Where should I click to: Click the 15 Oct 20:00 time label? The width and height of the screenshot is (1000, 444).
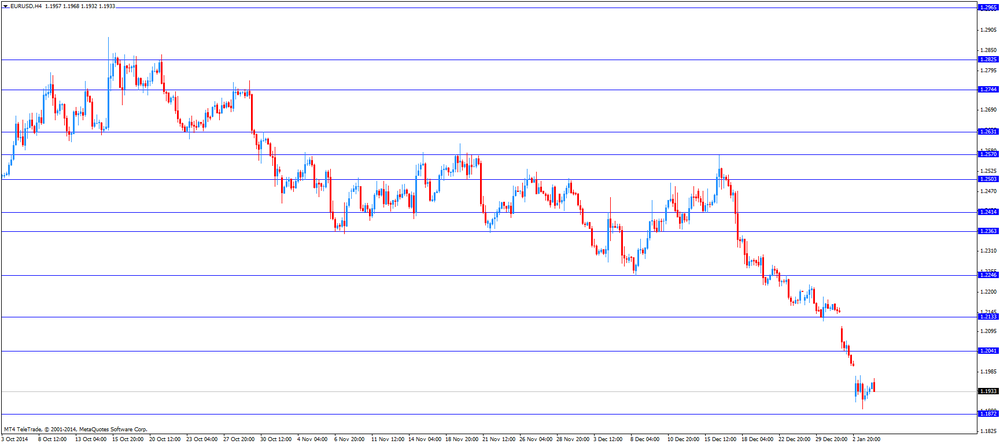(128, 440)
